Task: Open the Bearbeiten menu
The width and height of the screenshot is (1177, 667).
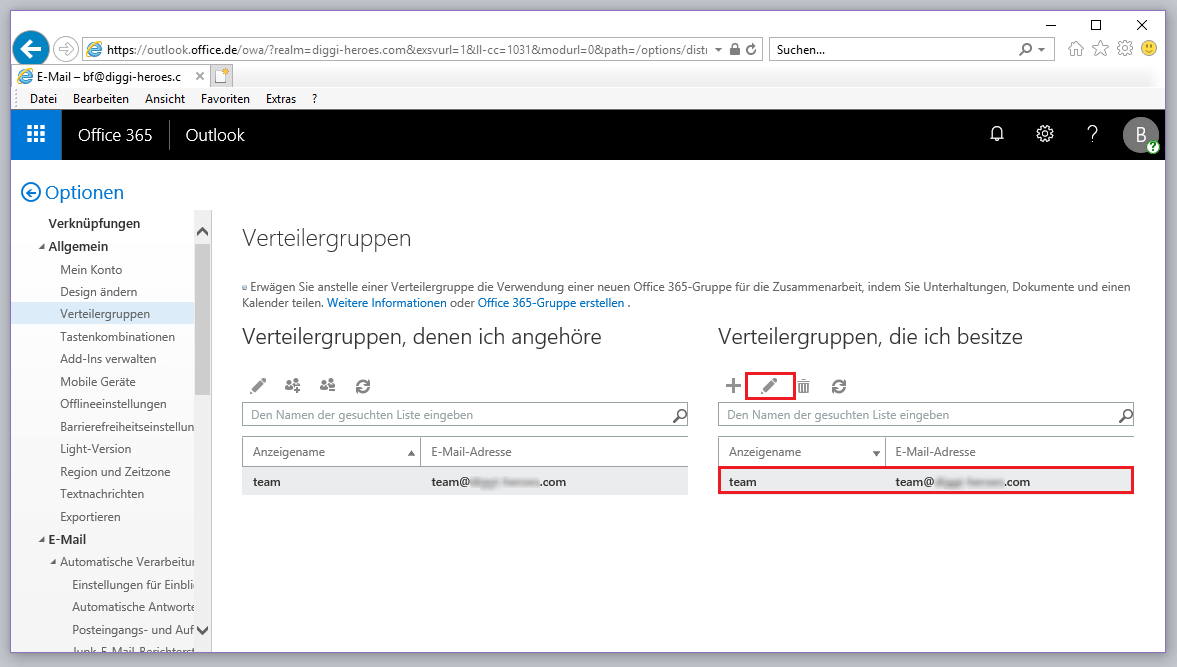Action: (x=101, y=98)
